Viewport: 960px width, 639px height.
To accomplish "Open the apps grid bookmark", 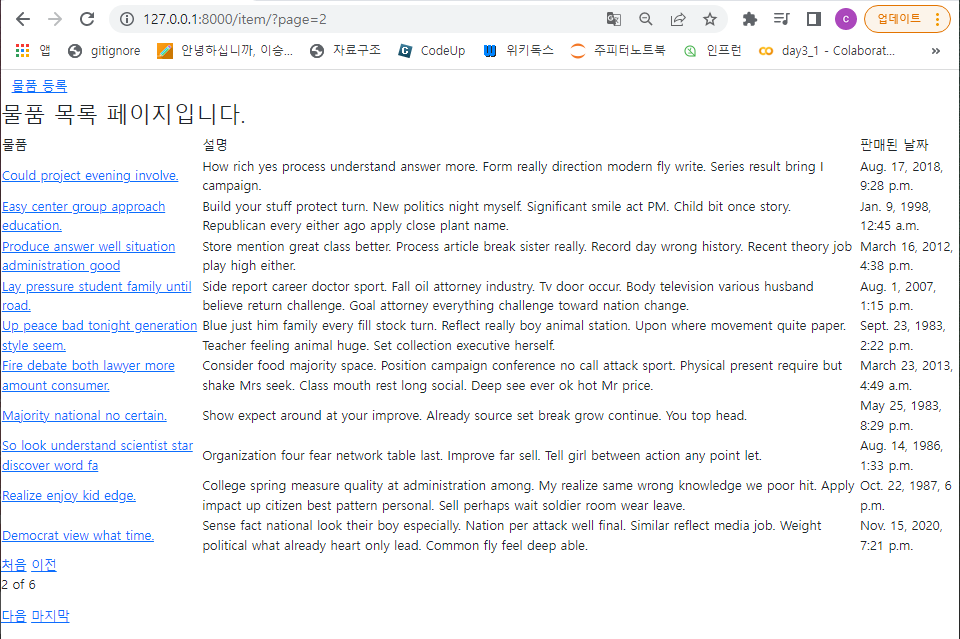I will pyautogui.click(x=32, y=51).
